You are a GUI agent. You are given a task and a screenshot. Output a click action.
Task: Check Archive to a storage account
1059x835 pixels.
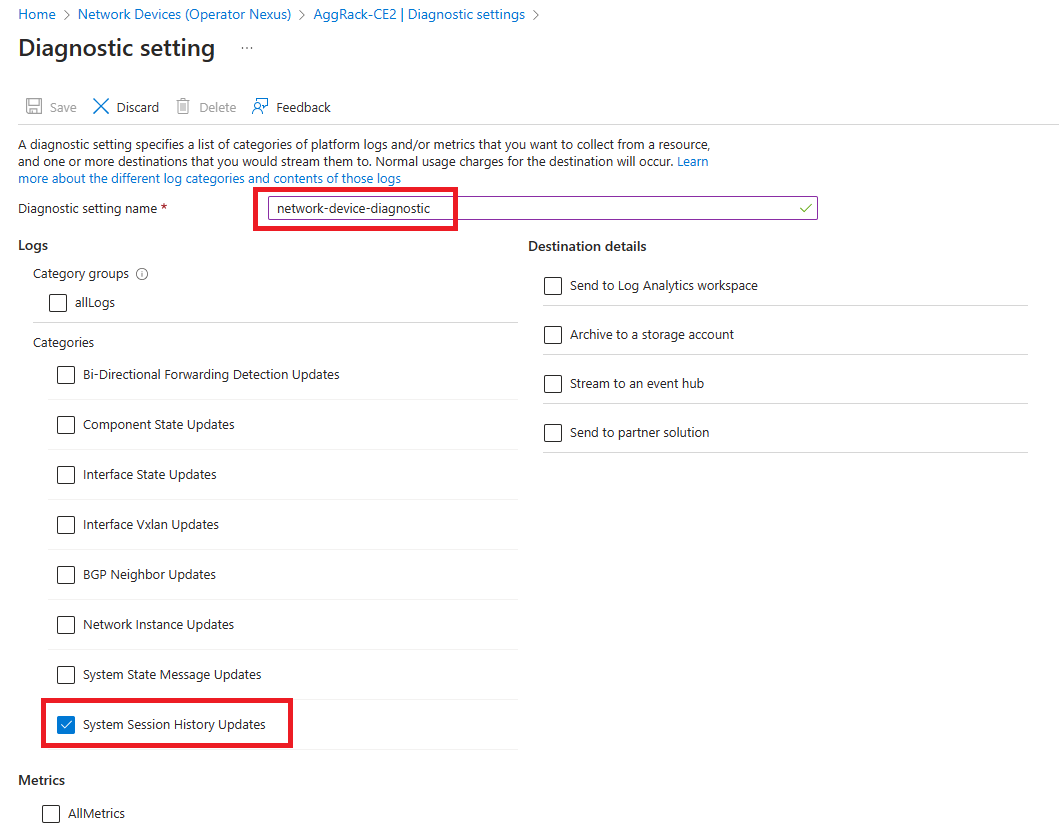[x=553, y=335]
